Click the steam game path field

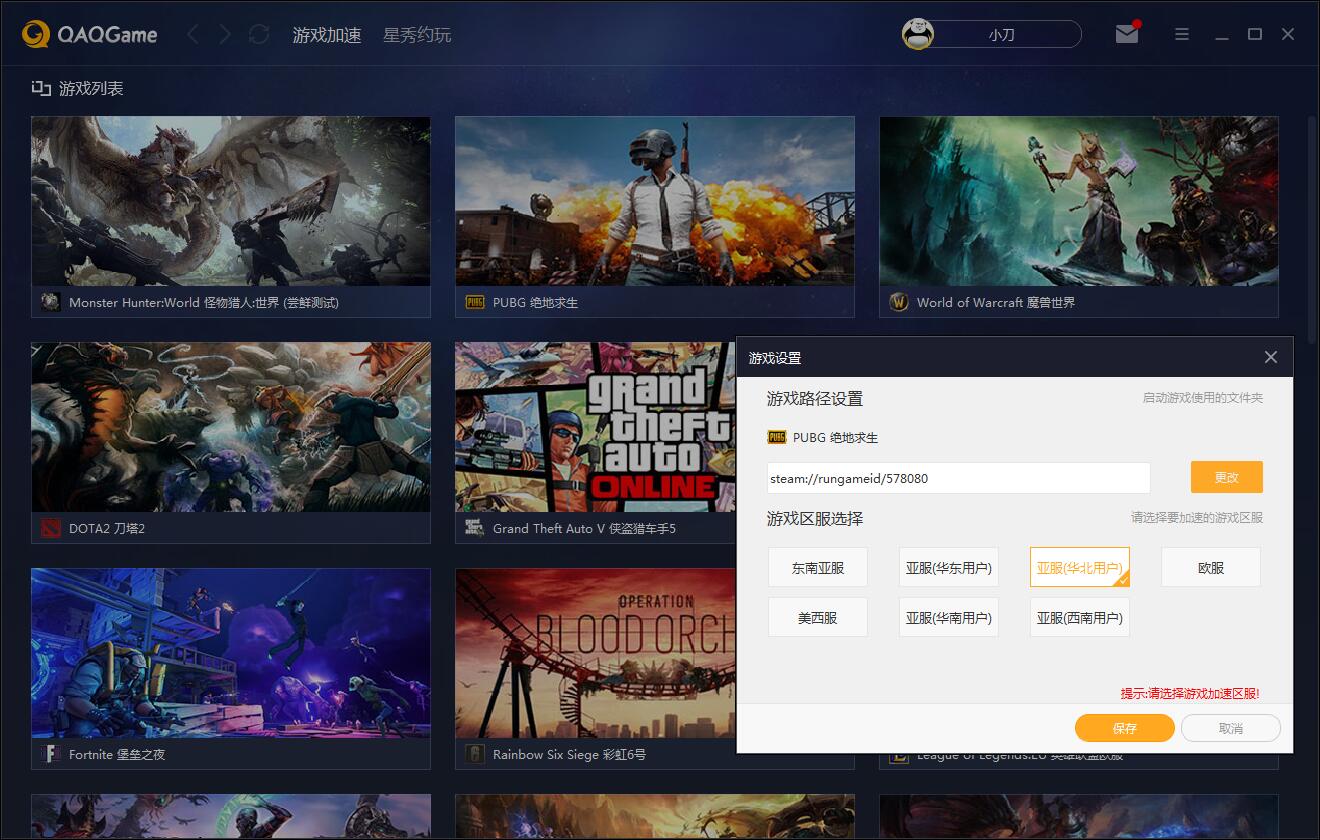pyautogui.click(x=958, y=478)
